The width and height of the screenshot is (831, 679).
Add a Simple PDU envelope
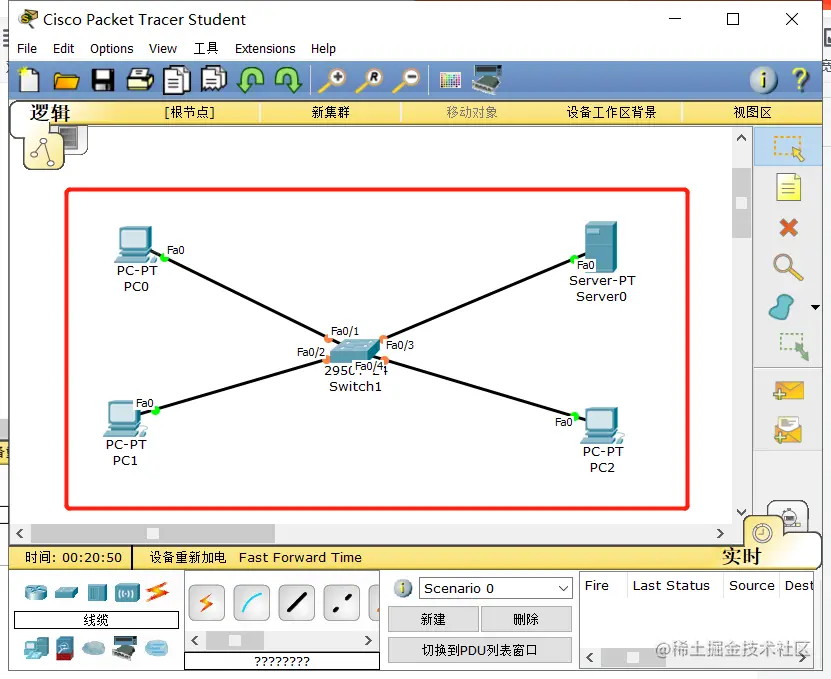point(788,391)
